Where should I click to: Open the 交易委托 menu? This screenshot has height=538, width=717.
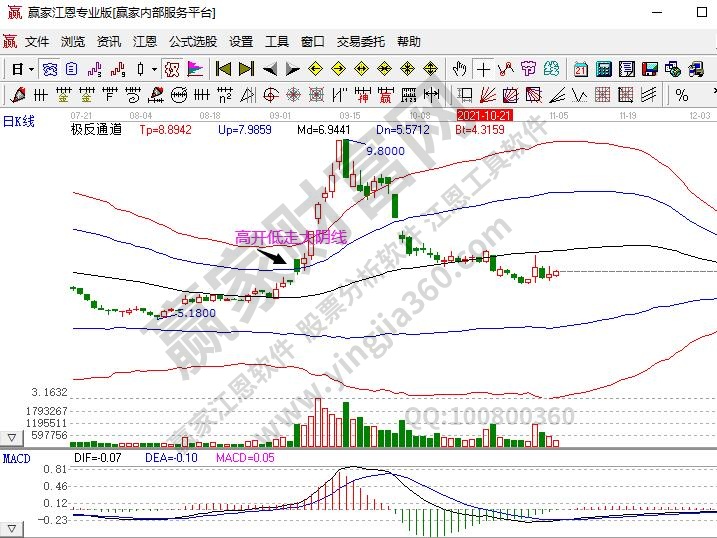click(360, 42)
